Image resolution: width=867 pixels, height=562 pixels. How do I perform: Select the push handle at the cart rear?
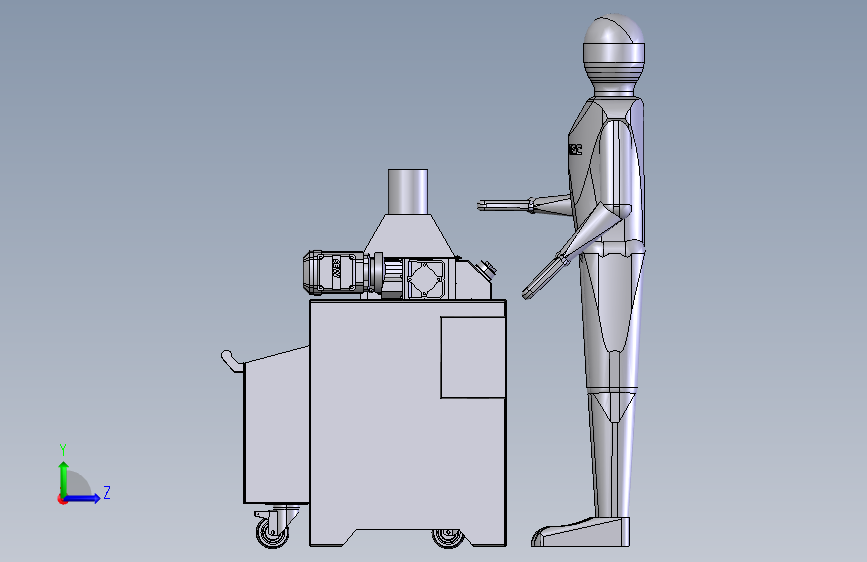tap(232, 361)
